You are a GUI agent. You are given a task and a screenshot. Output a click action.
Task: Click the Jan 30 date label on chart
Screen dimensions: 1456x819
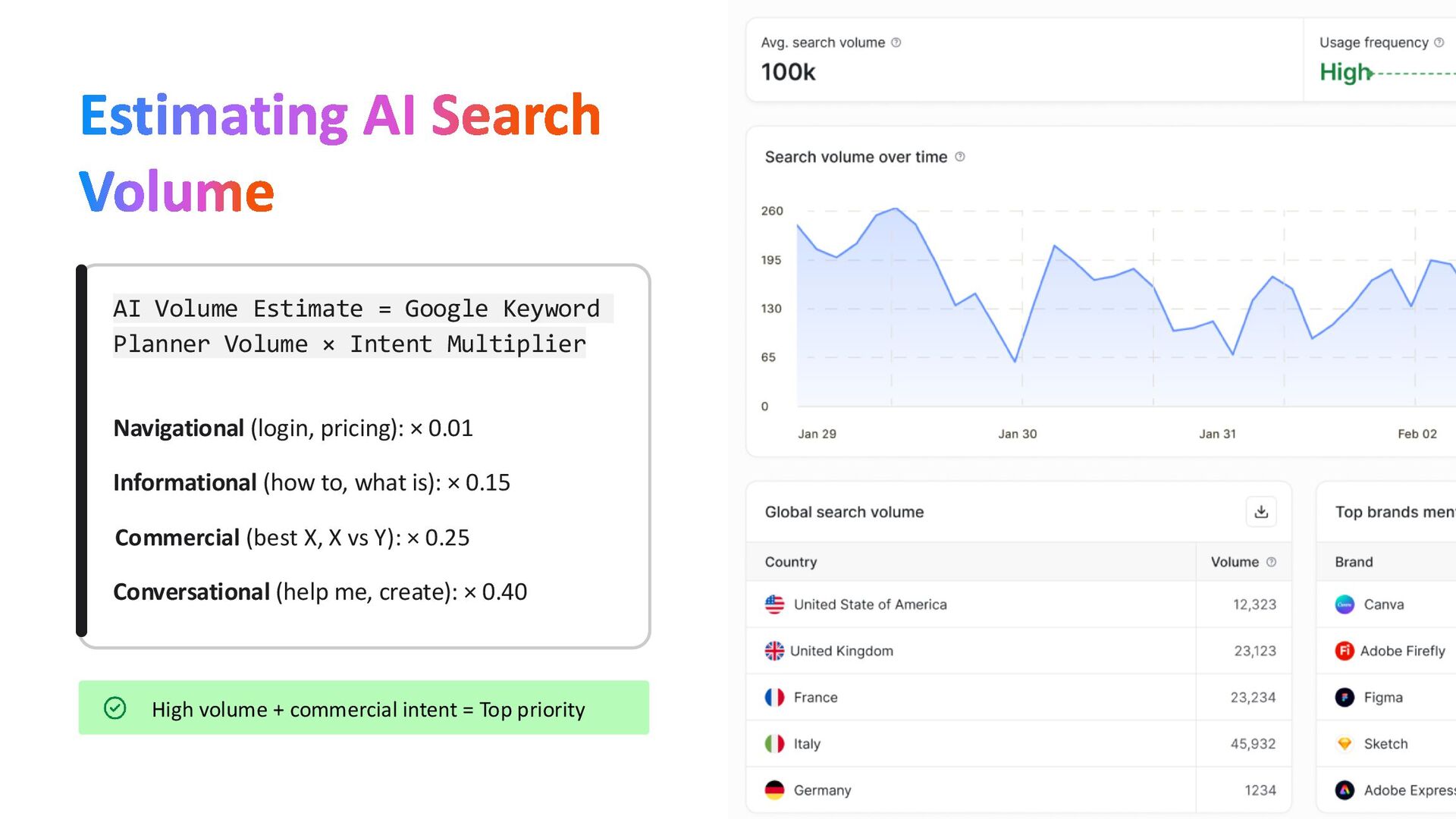point(1017,434)
